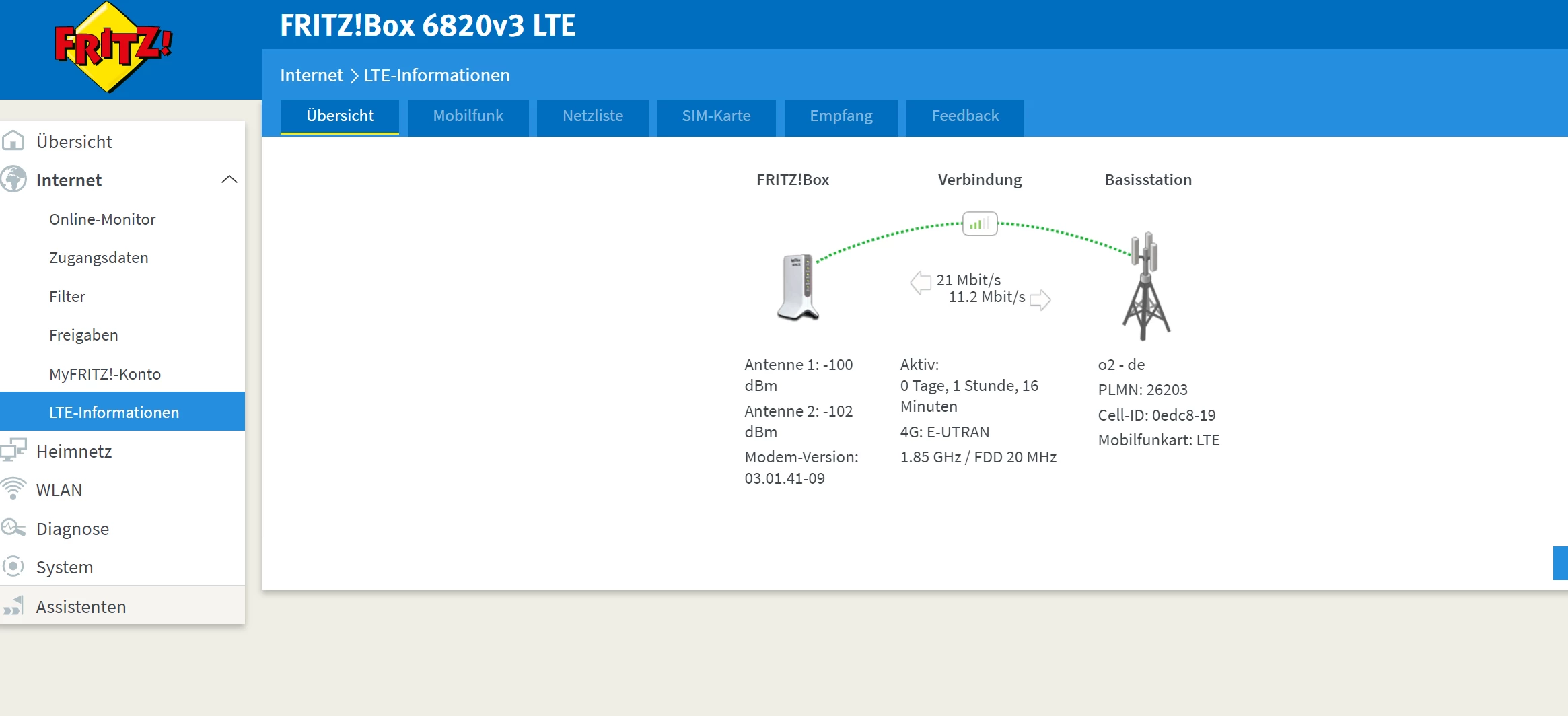Click the 21 Mbit/s download value
The height and width of the screenshot is (716, 1568).
pos(968,280)
